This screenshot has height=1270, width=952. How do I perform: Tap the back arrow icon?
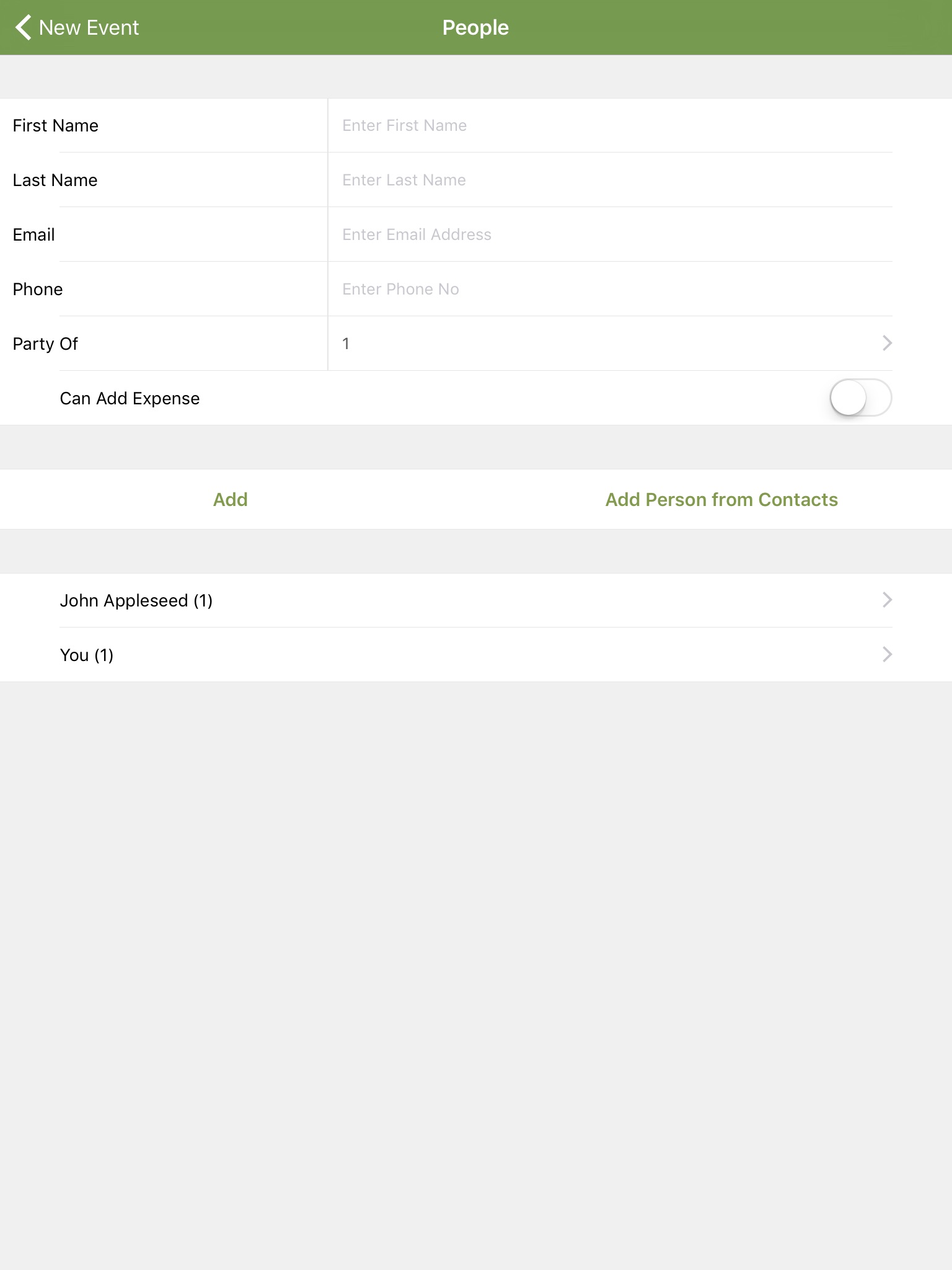tap(23, 28)
